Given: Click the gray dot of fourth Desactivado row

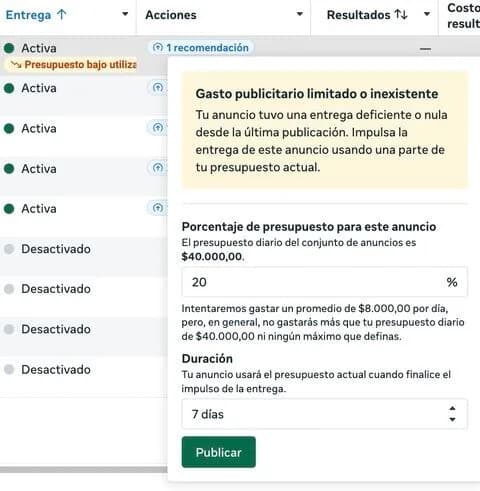Looking at the screenshot, I should pyautogui.click(x=9, y=369).
